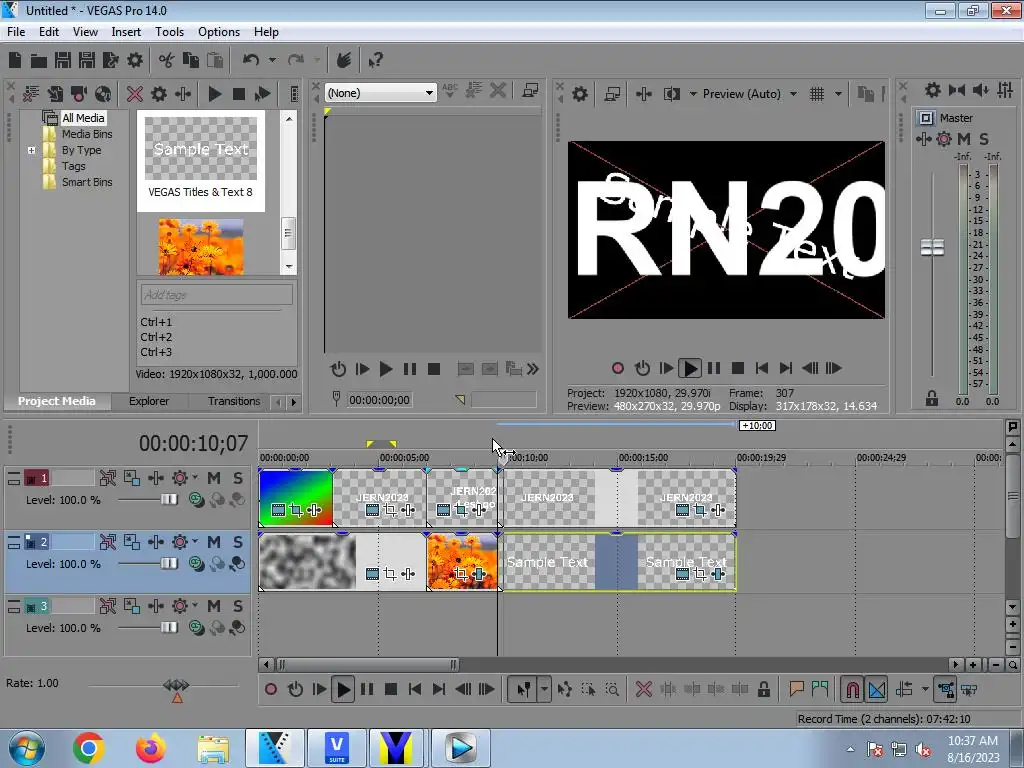Open Event Pan/Crop on the flowers clip
The width and height of the screenshot is (1024, 768).
pyautogui.click(x=460, y=574)
